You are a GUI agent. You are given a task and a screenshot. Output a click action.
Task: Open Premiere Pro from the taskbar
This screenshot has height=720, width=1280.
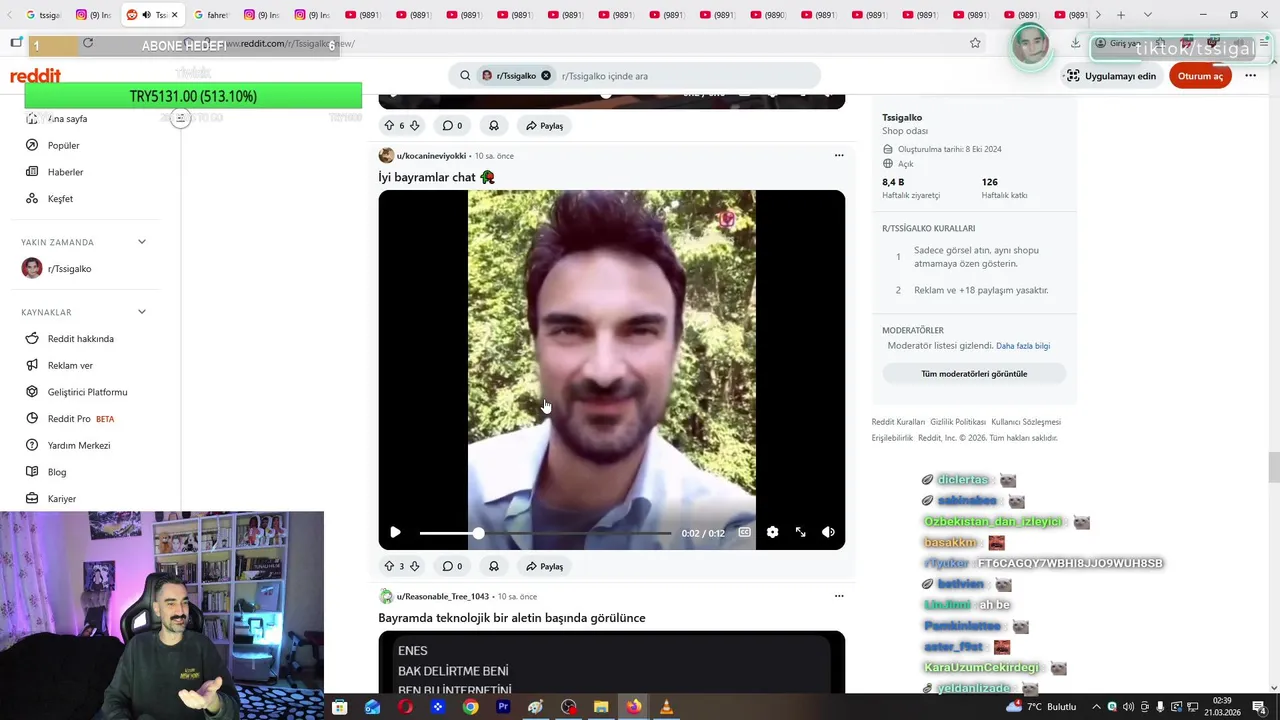pyautogui.click(x=503, y=707)
